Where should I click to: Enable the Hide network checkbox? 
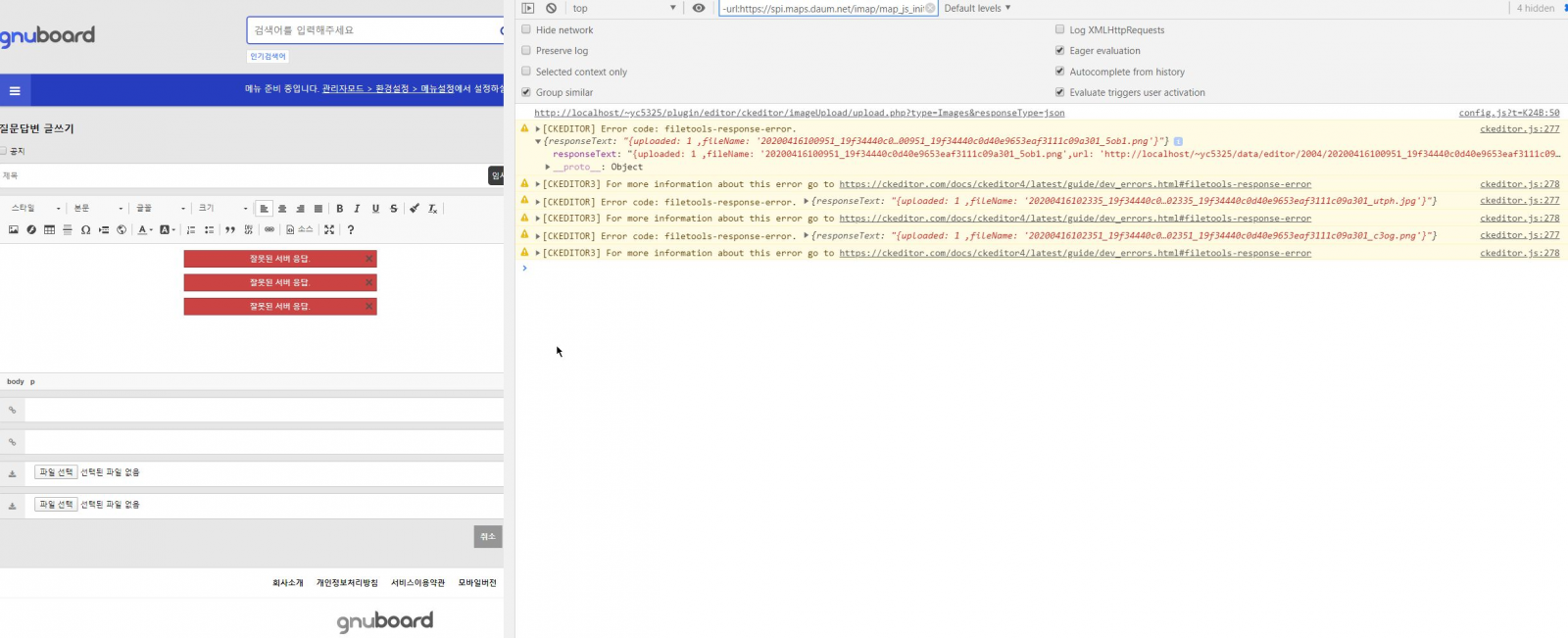(526, 30)
